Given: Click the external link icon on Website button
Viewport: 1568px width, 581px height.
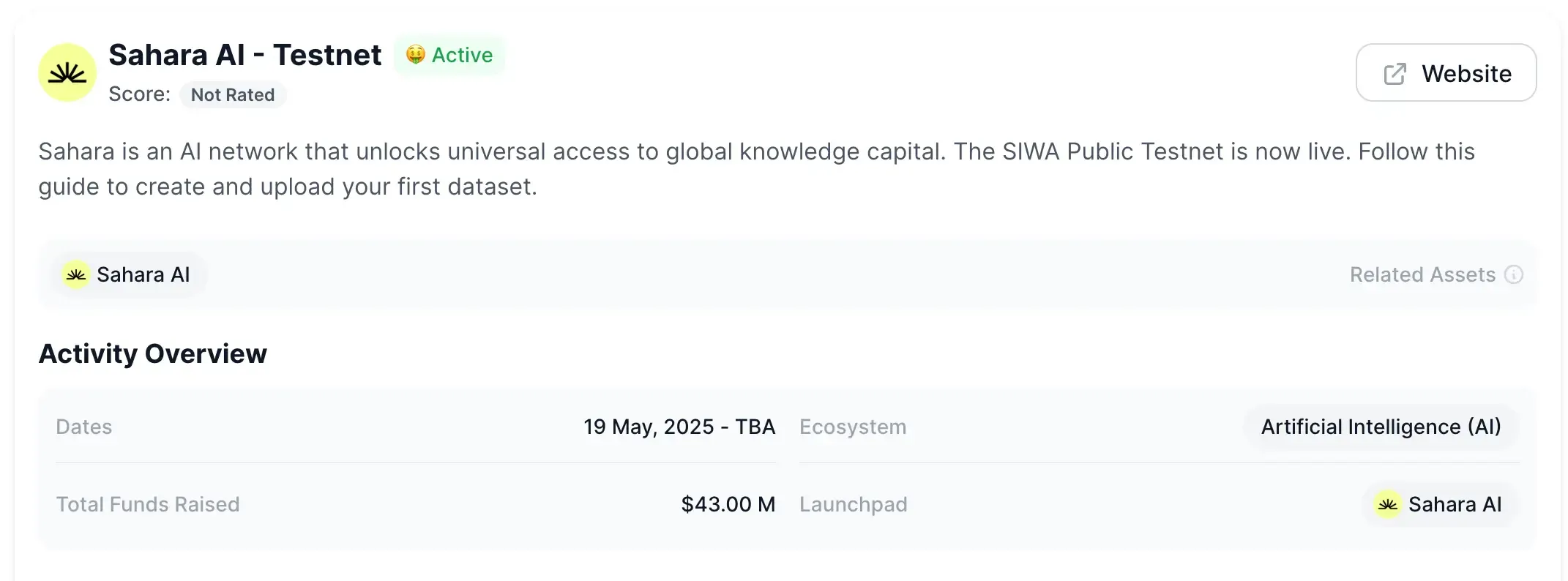Looking at the screenshot, I should (1395, 72).
